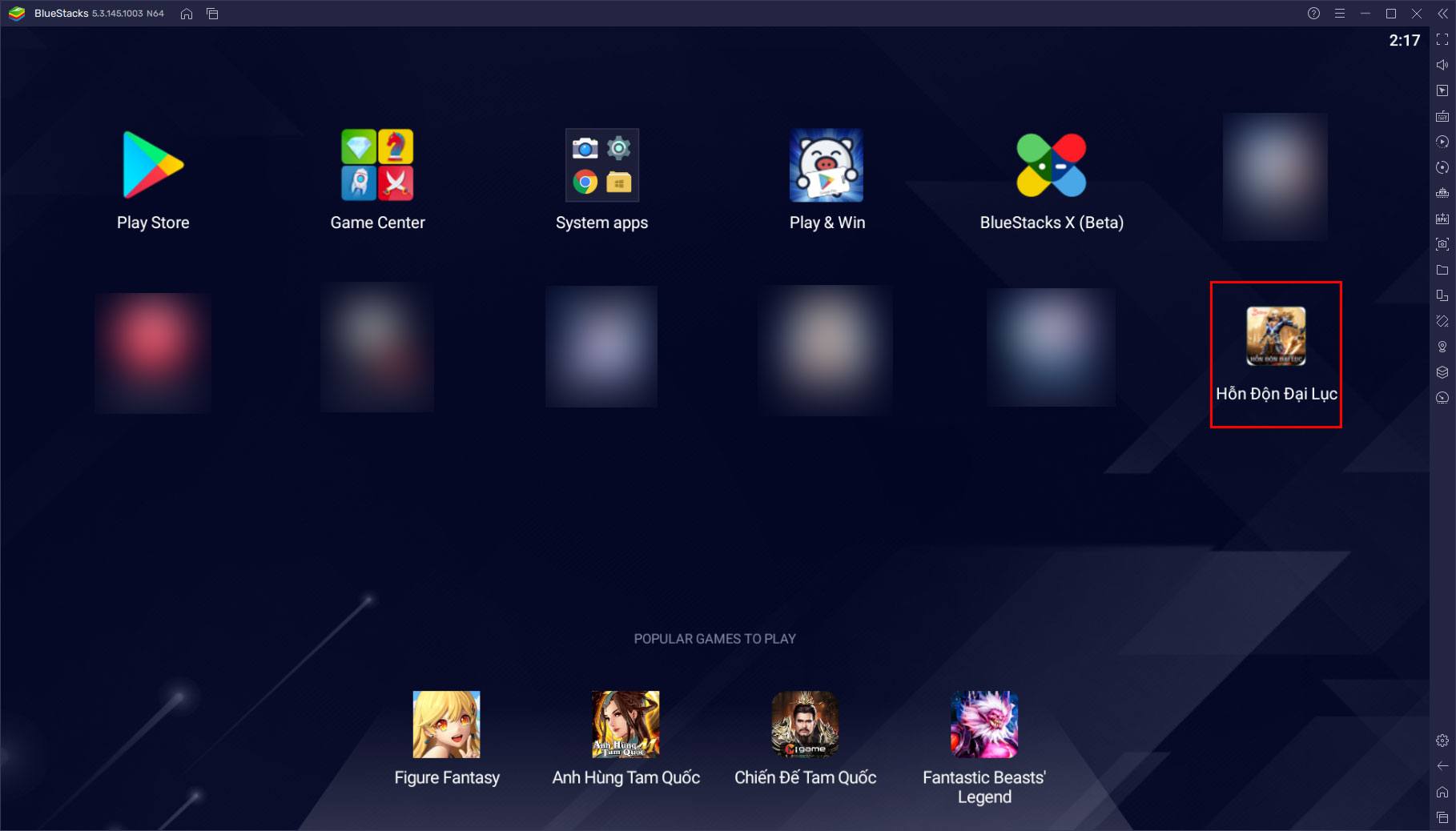Click the Install APK icon
1456x831 pixels.
tap(1442, 219)
